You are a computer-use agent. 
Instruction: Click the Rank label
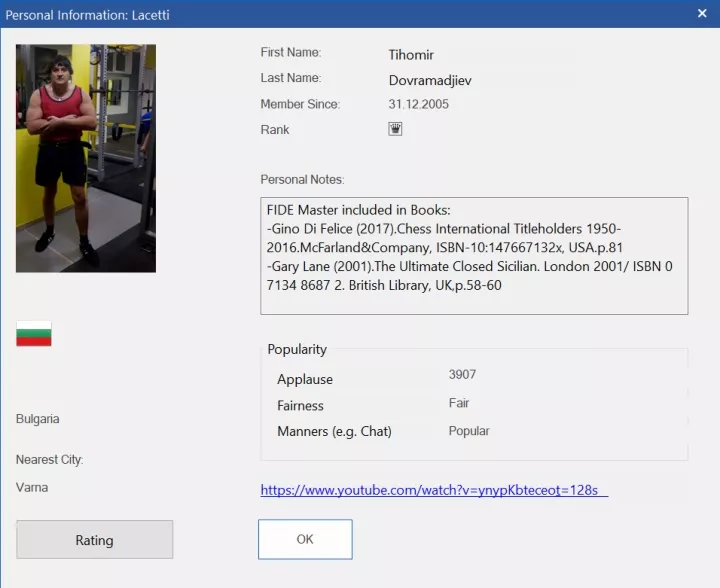275,130
